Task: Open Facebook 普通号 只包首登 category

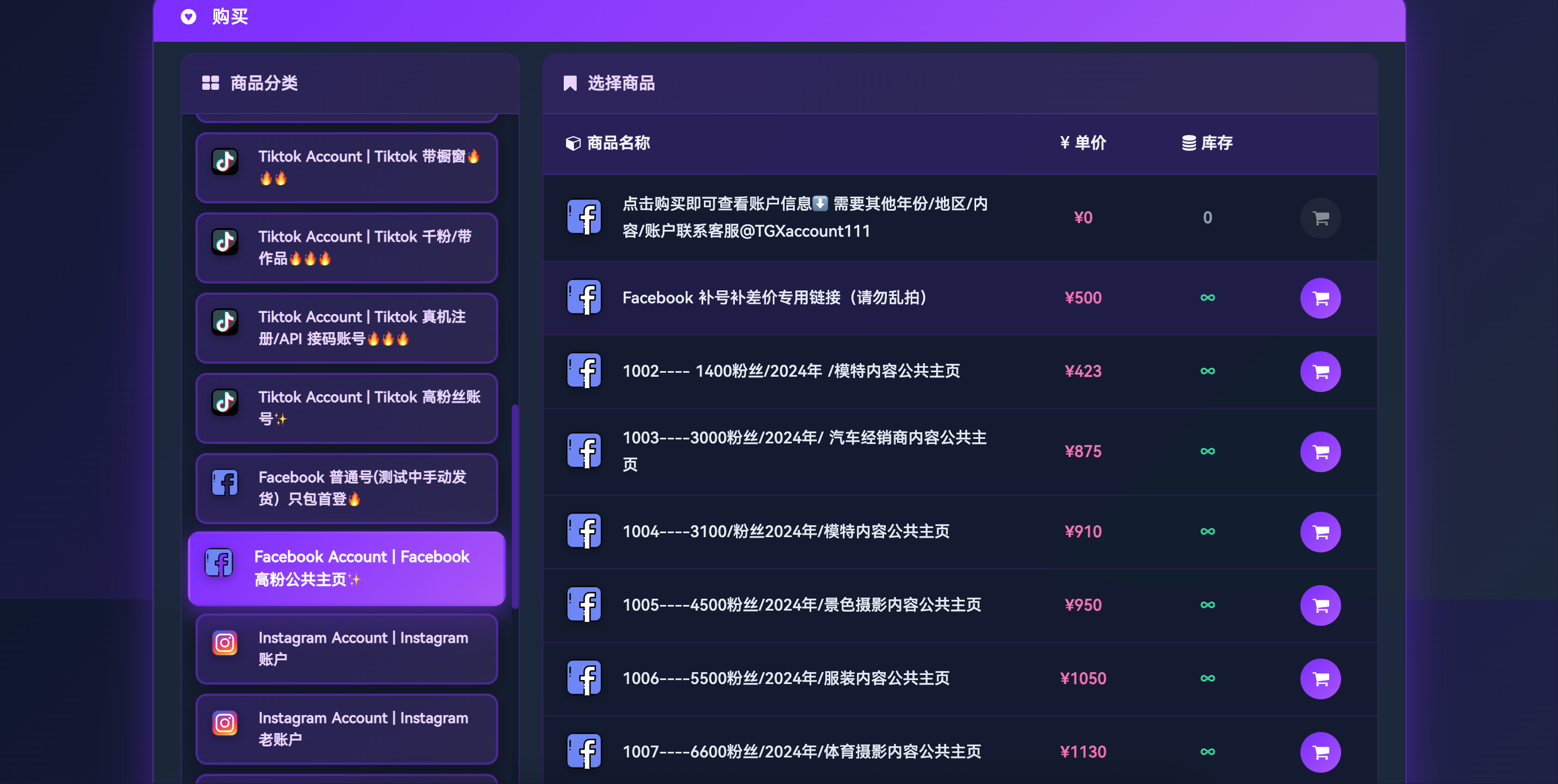Action: click(x=346, y=488)
